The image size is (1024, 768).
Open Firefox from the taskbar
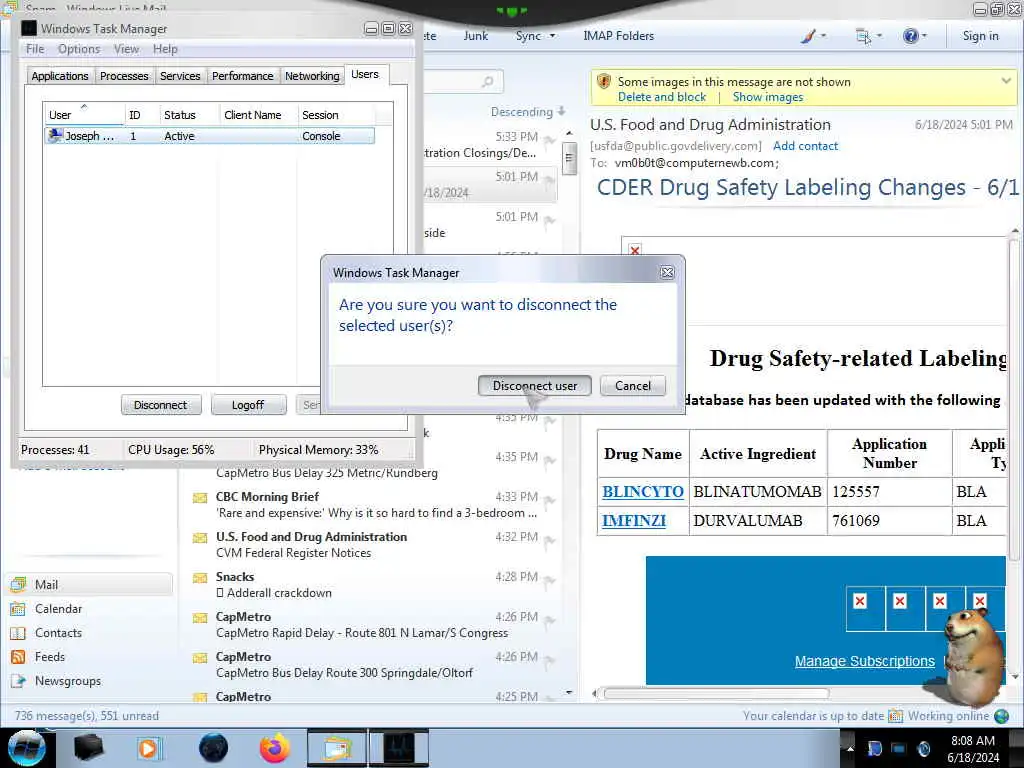274,748
